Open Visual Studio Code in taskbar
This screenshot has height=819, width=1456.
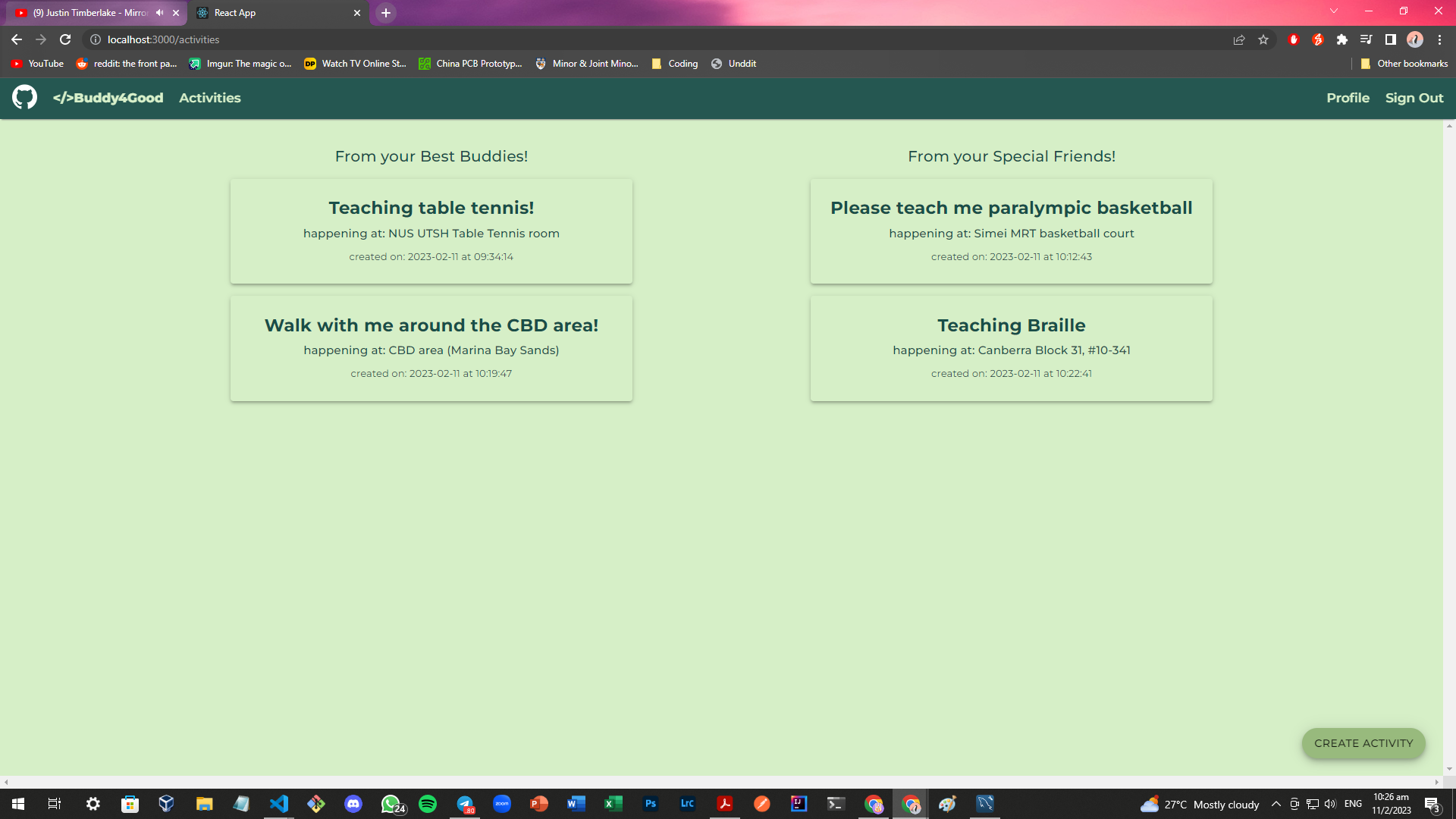(x=279, y=804)
